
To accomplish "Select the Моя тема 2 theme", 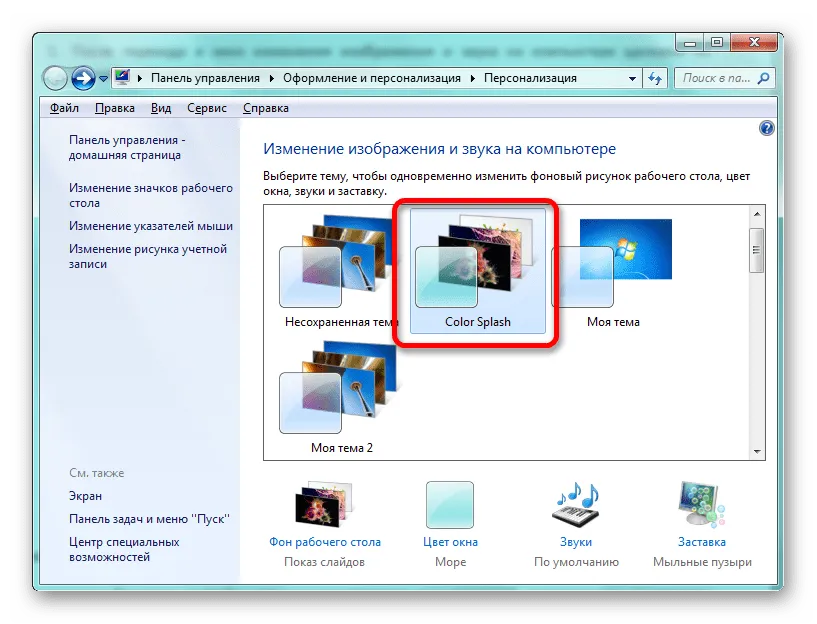I will 341,397.
